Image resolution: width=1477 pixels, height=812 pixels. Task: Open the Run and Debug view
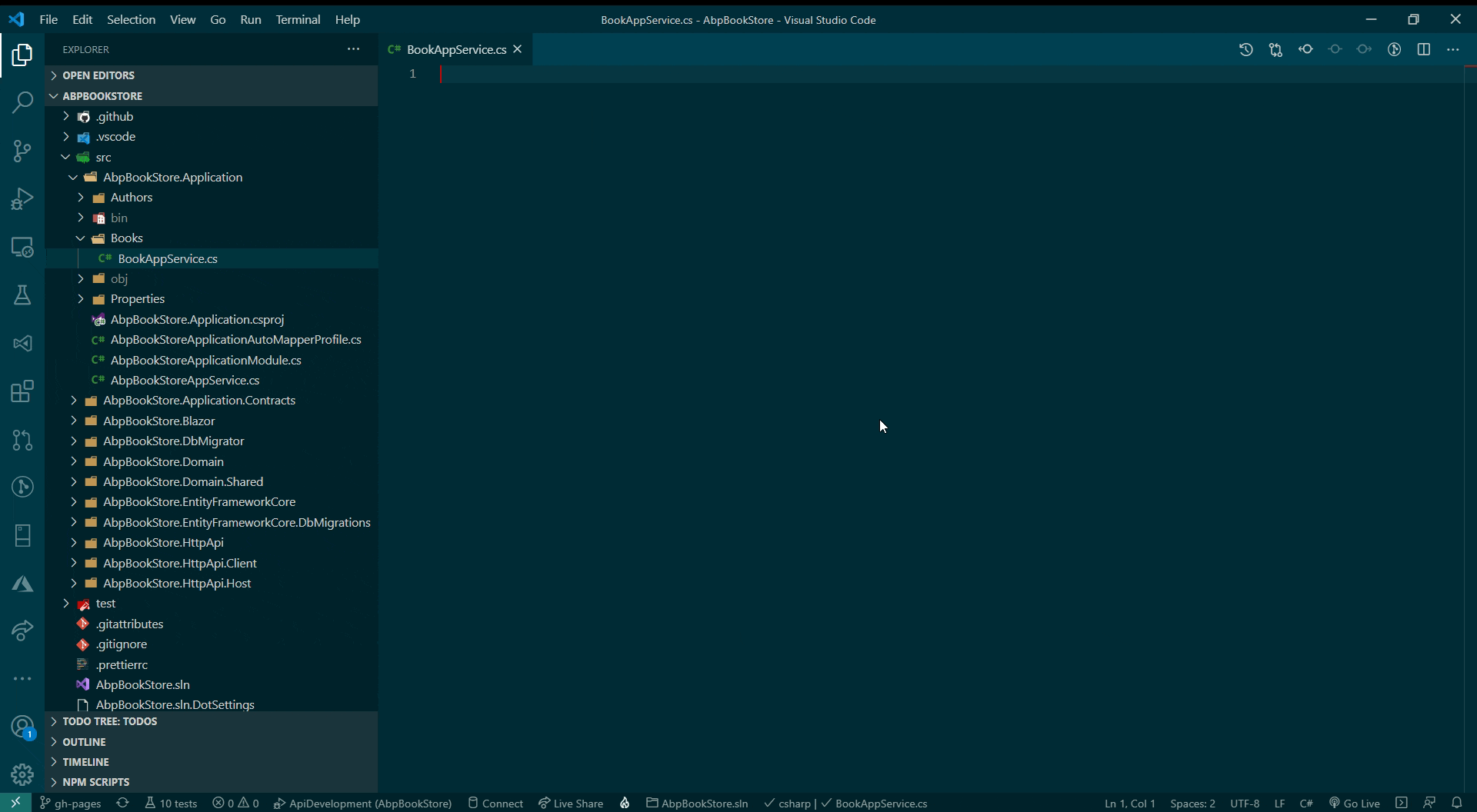22,199
